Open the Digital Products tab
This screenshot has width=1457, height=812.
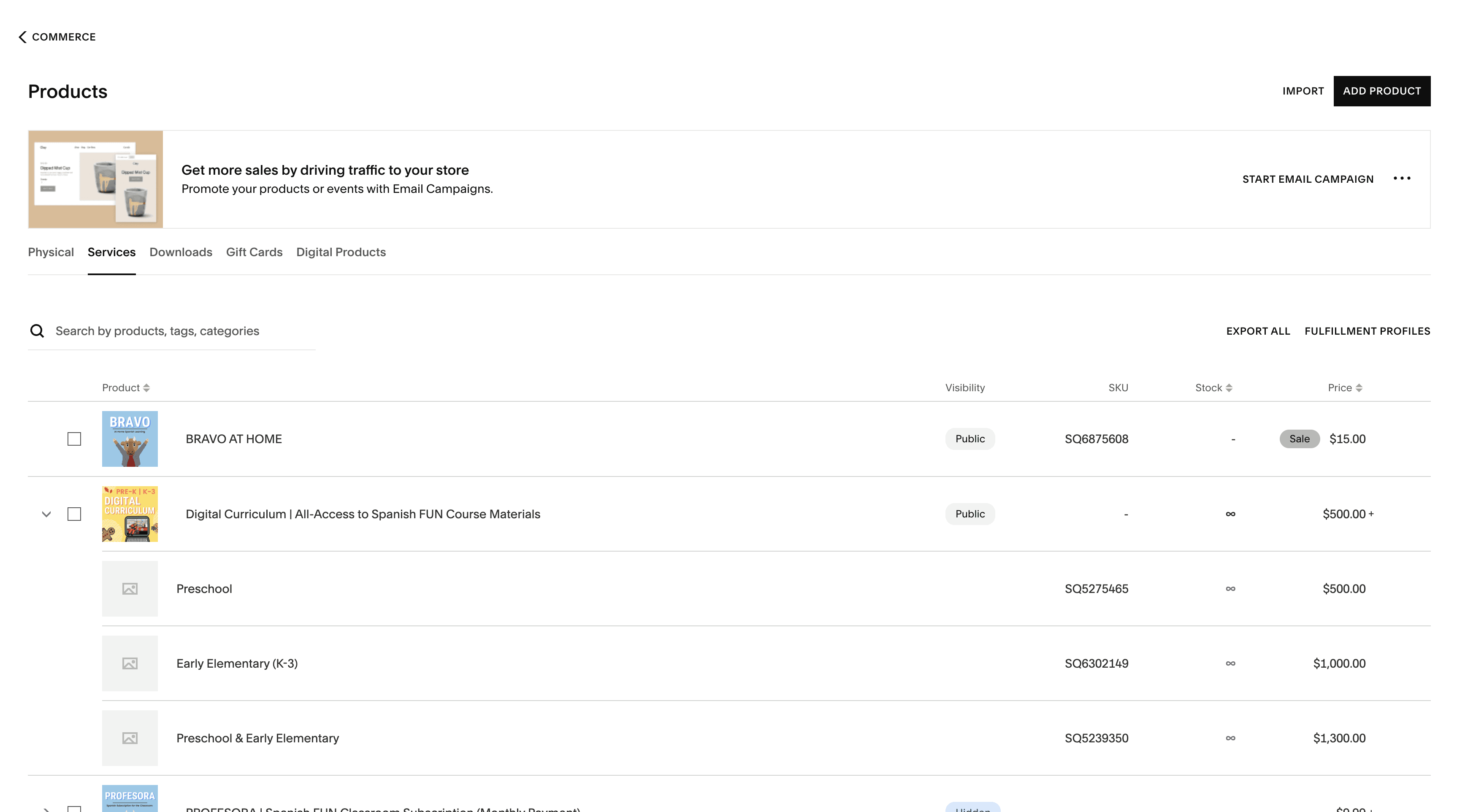coord(341,252)
